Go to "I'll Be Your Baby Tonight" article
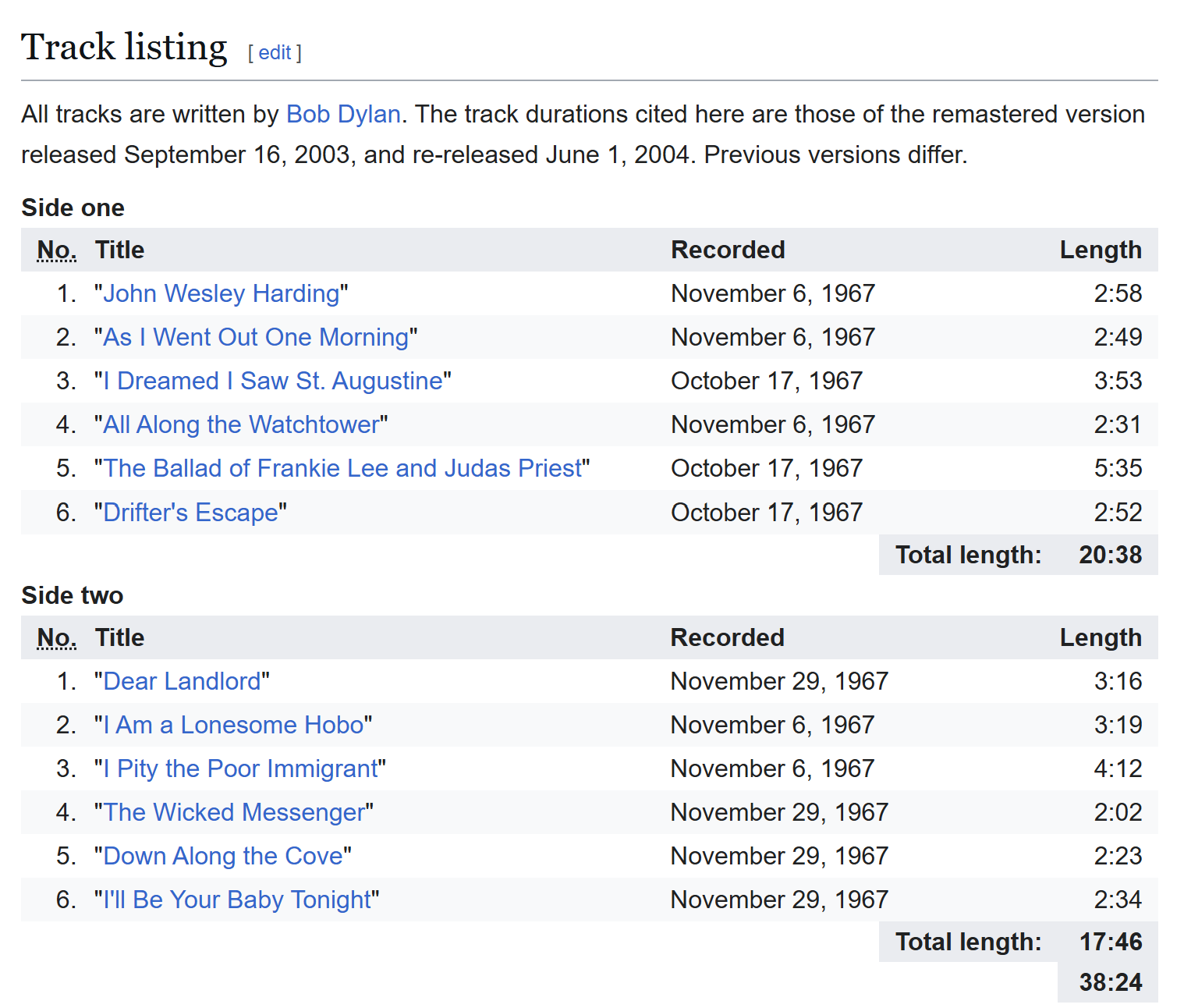The image size is (1184, 1008). click(x=237, y=900)
